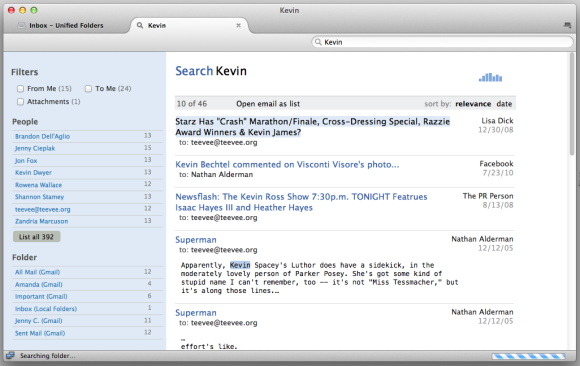Toggle the Attachments filter checkbox
The image size is (580, 366).
click(x=20, y=101)
